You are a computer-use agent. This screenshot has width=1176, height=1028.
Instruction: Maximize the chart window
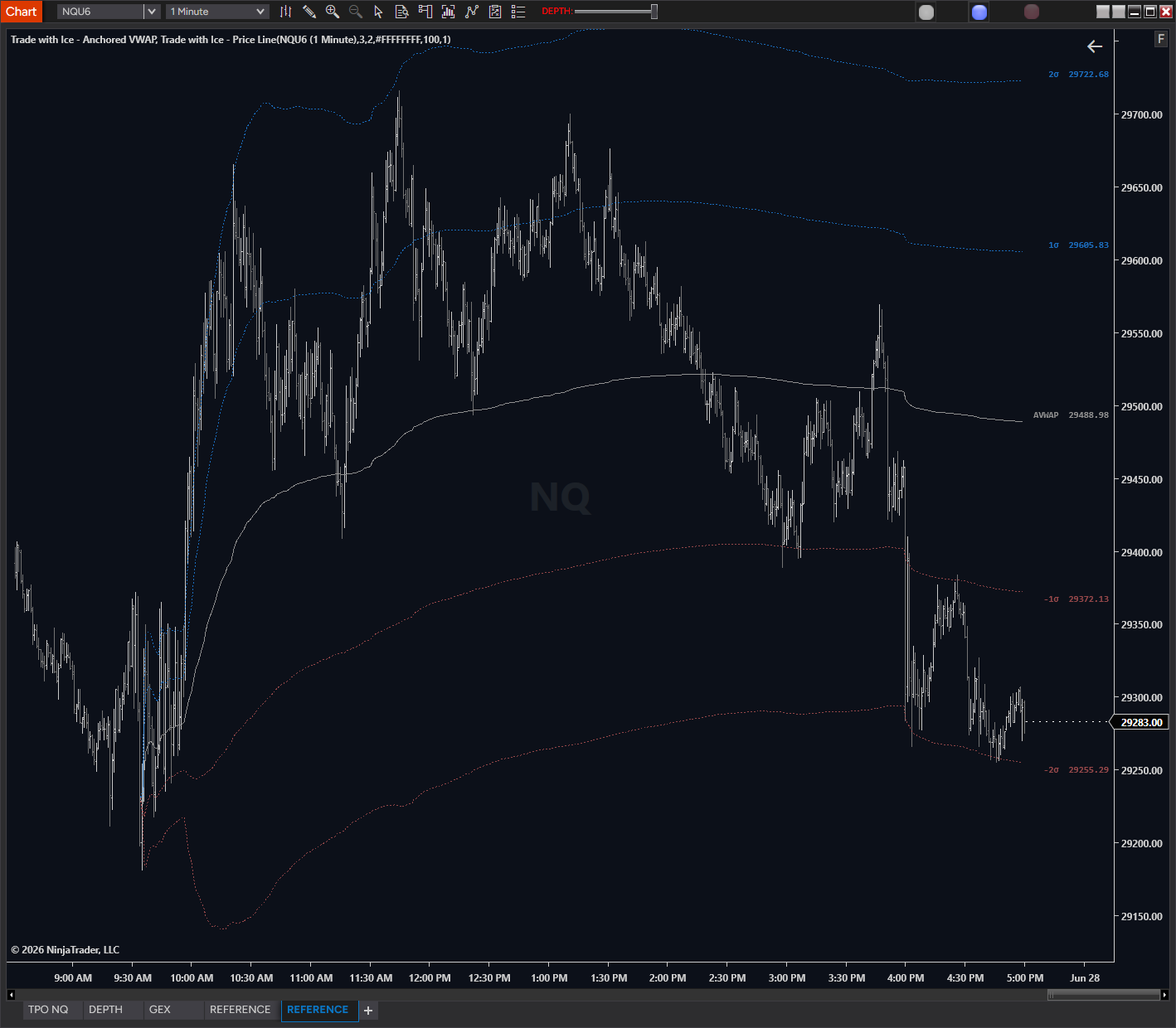click(1150, 12)
